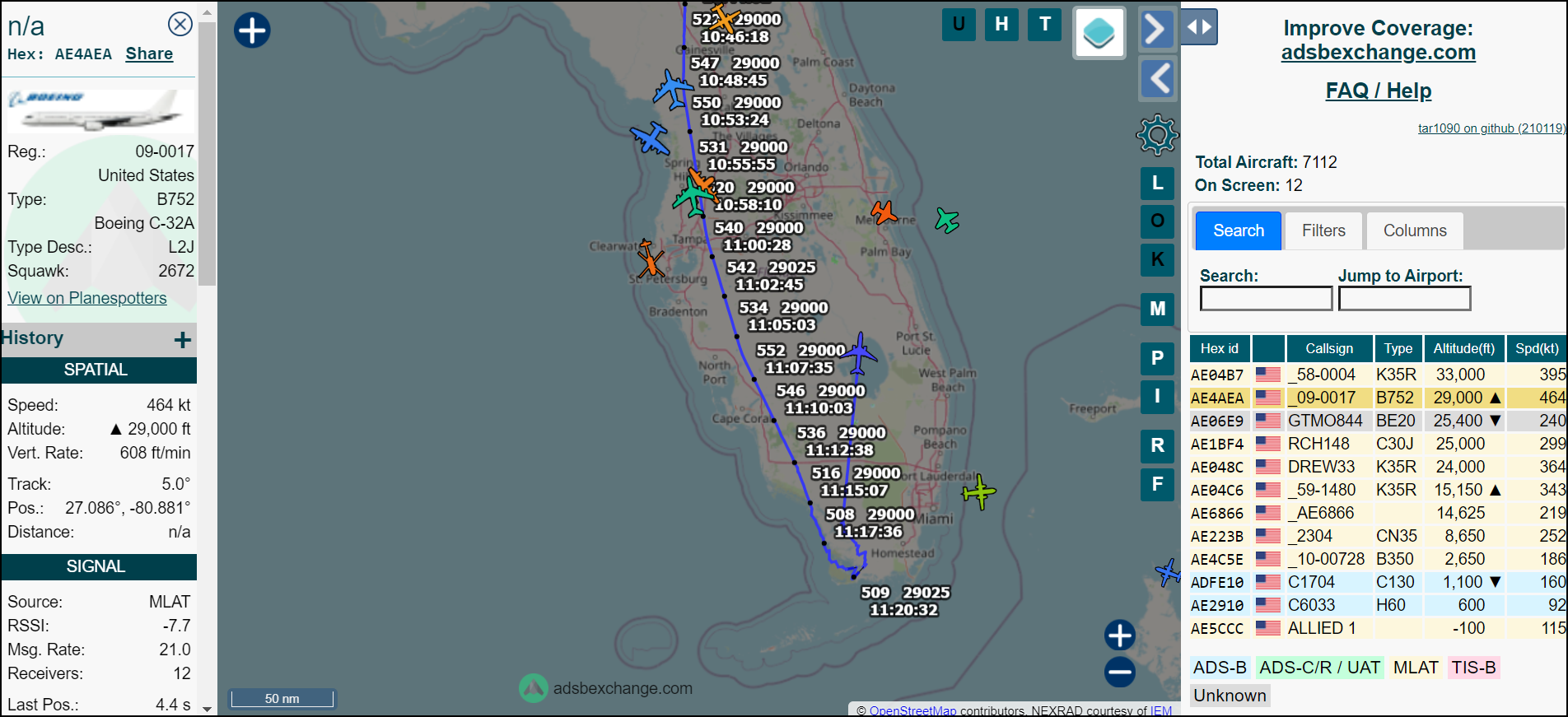Screen dimensions: 1568x717
Task: Open adsbexchange.com coverage link
Action: [1378, 52]
